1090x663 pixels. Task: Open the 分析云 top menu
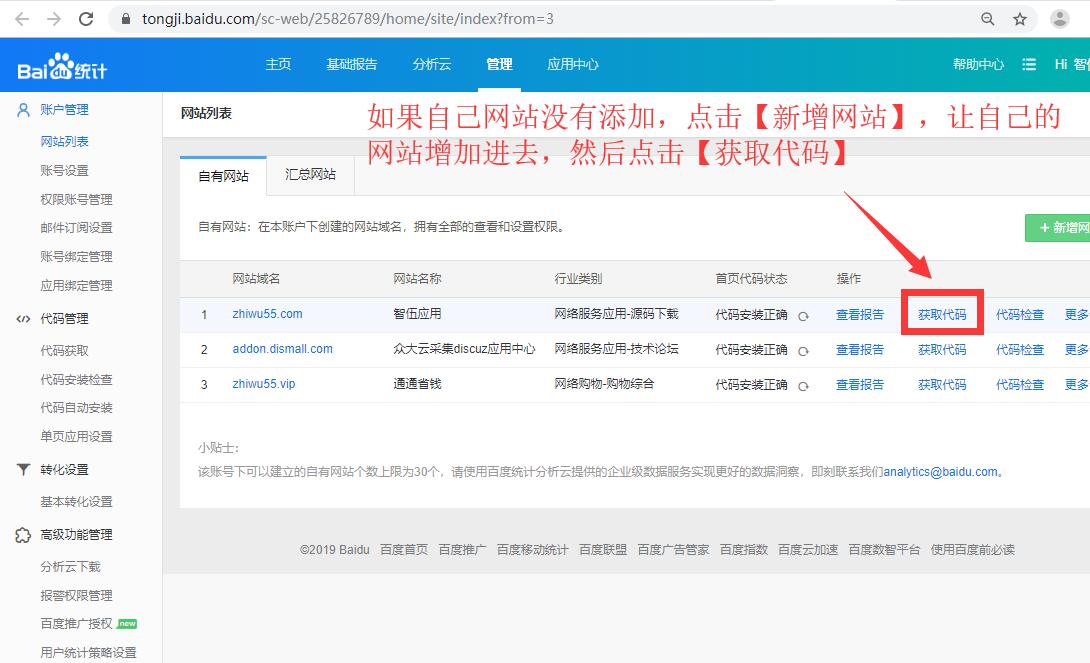(x=432, y=64)
